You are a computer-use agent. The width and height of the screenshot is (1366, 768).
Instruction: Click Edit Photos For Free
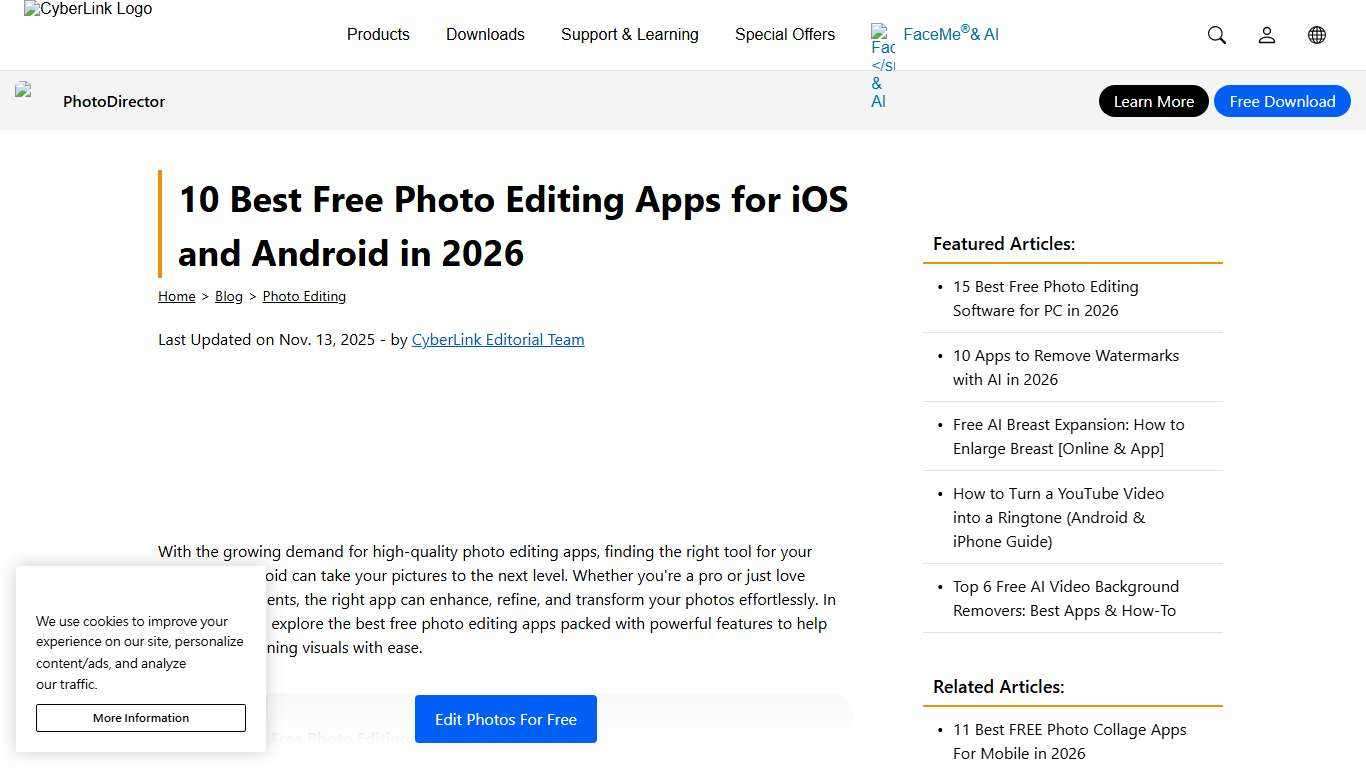(x=505, y=719)
